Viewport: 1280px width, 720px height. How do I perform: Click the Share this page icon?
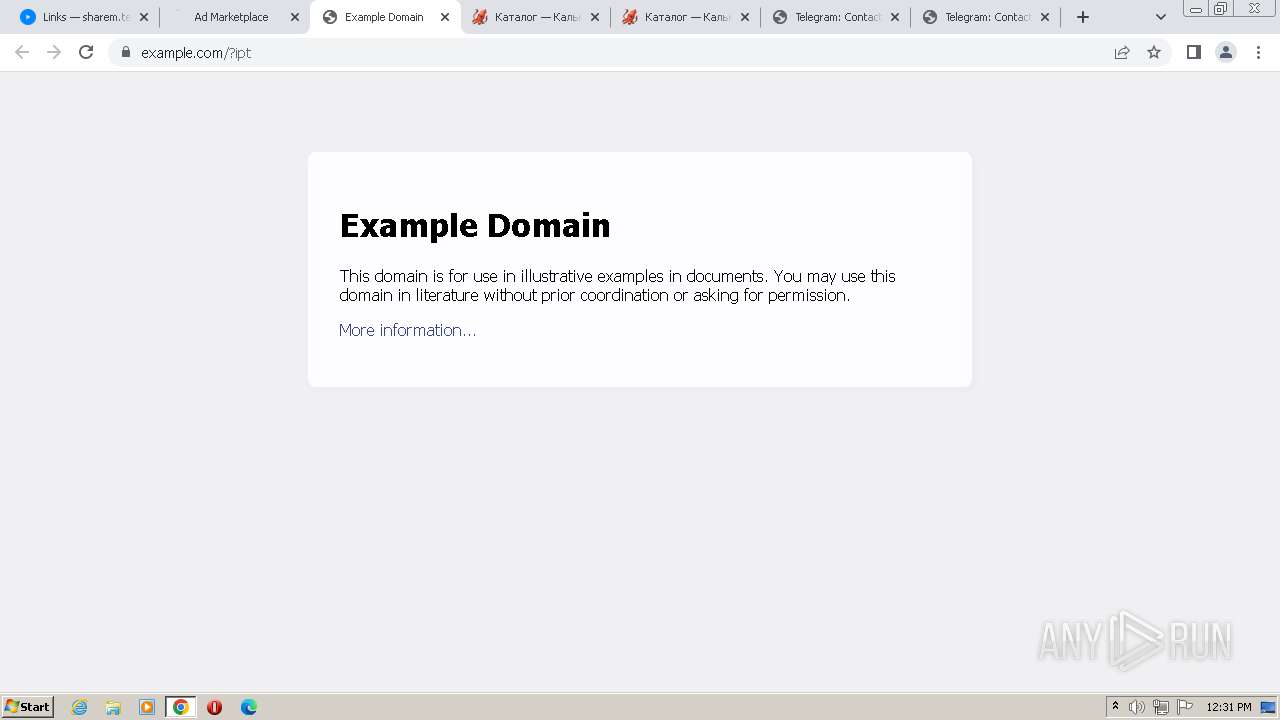coord(1122,52)
